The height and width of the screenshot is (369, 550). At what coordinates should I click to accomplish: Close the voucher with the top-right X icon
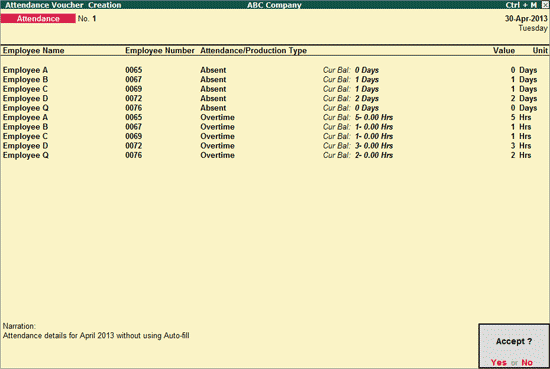(545, 5)
